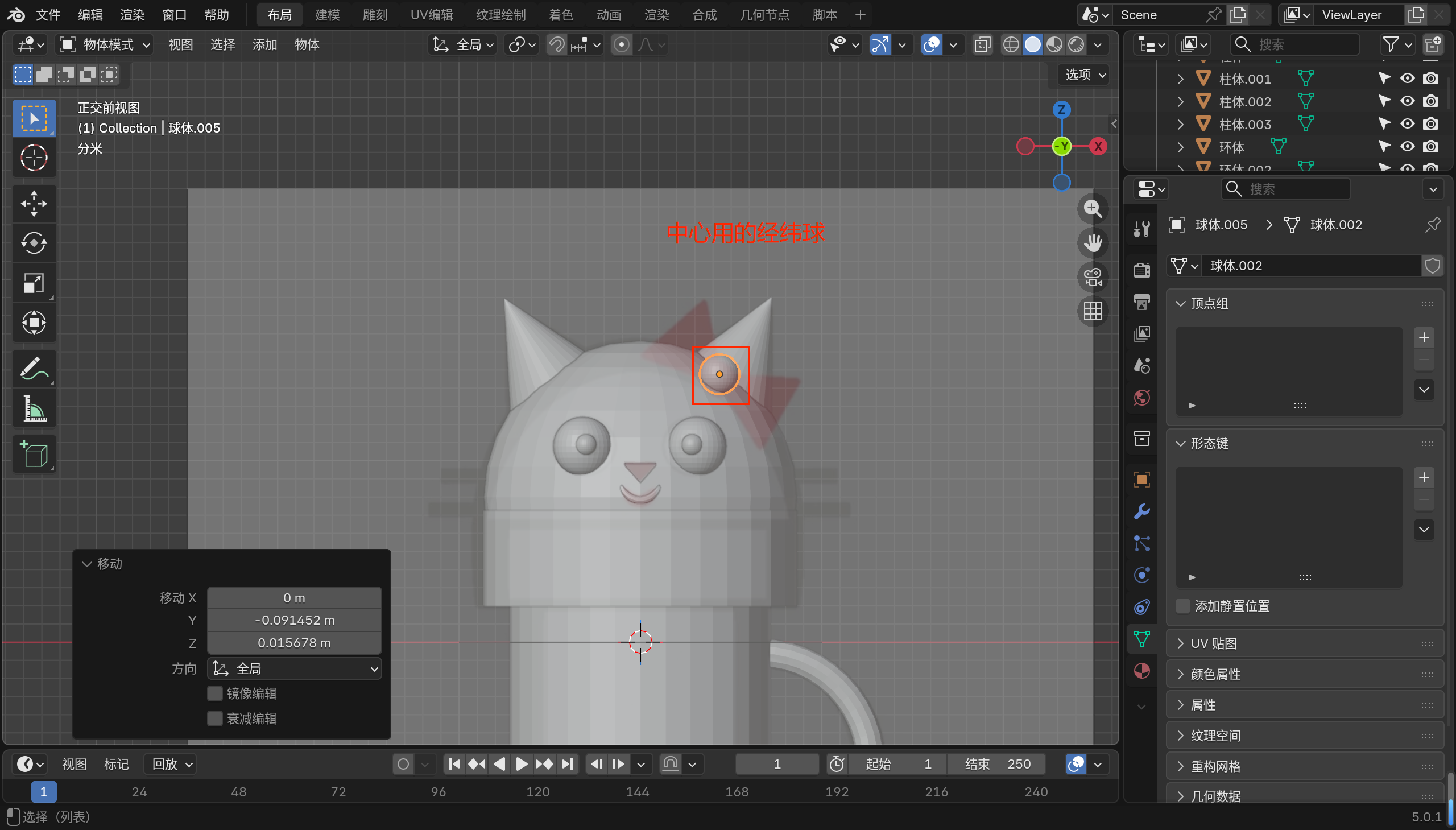Viewport: 1456px width, 830px height.
Task: Click the Add Cube tool icon
Action: pyautogui.click(x=34, y=454)
